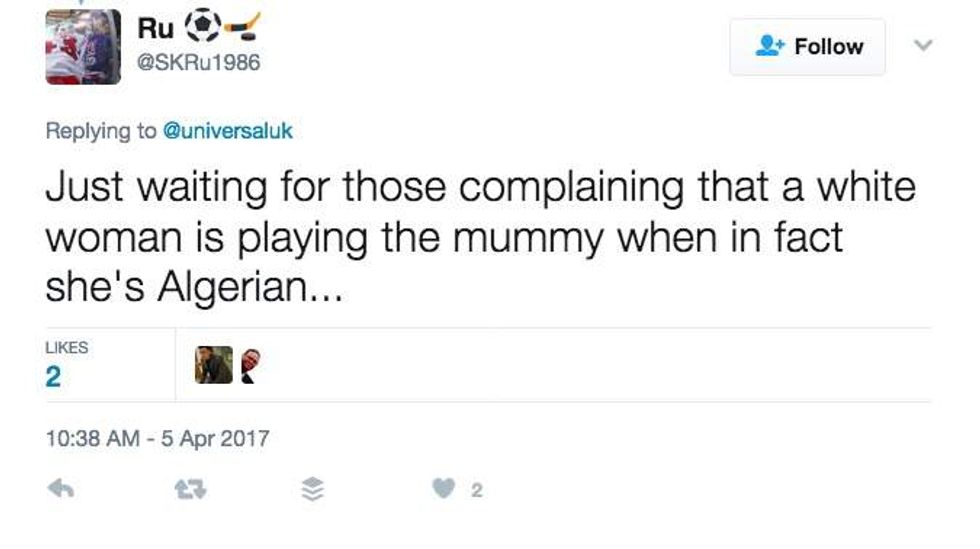Click the like count beside heart
The image size is (980, 549).
(477, 491)
